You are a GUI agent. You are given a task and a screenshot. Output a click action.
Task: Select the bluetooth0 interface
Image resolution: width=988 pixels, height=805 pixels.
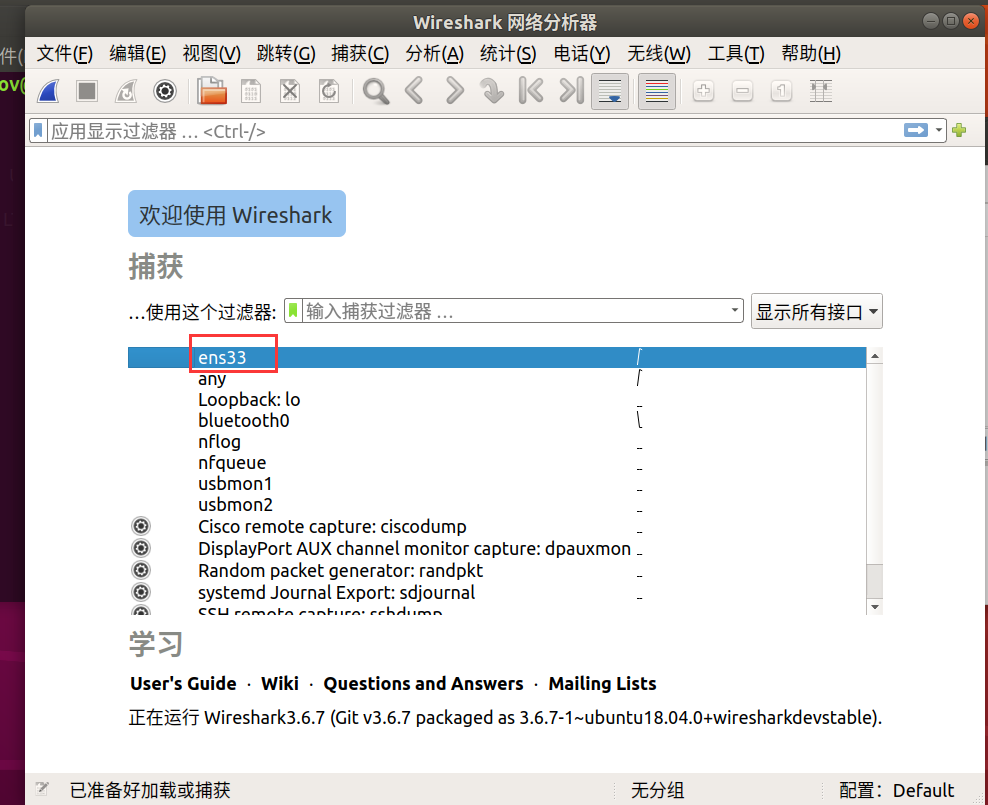[497, 420]
